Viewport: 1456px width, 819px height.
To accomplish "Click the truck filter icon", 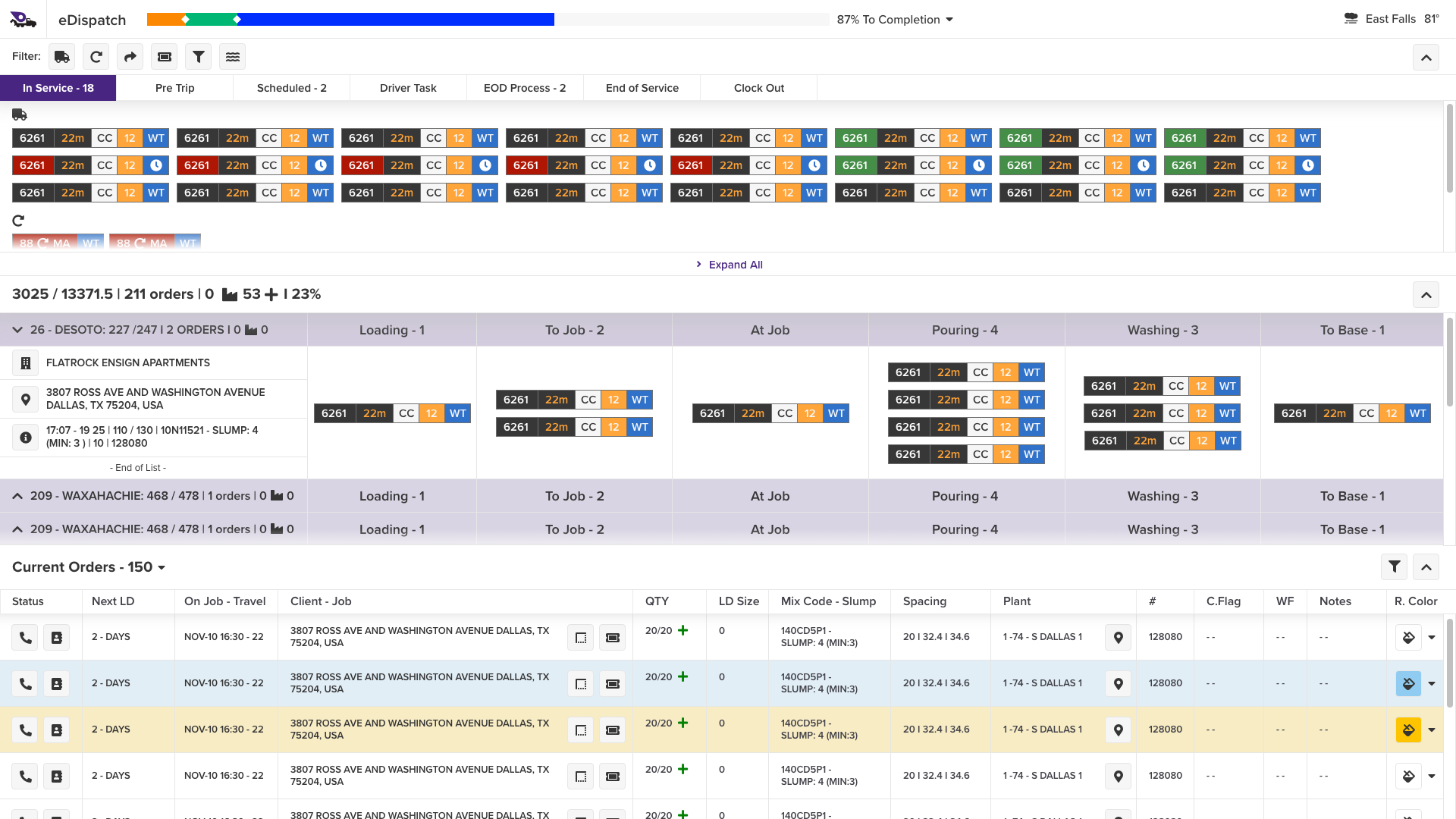I will [62, 57].
